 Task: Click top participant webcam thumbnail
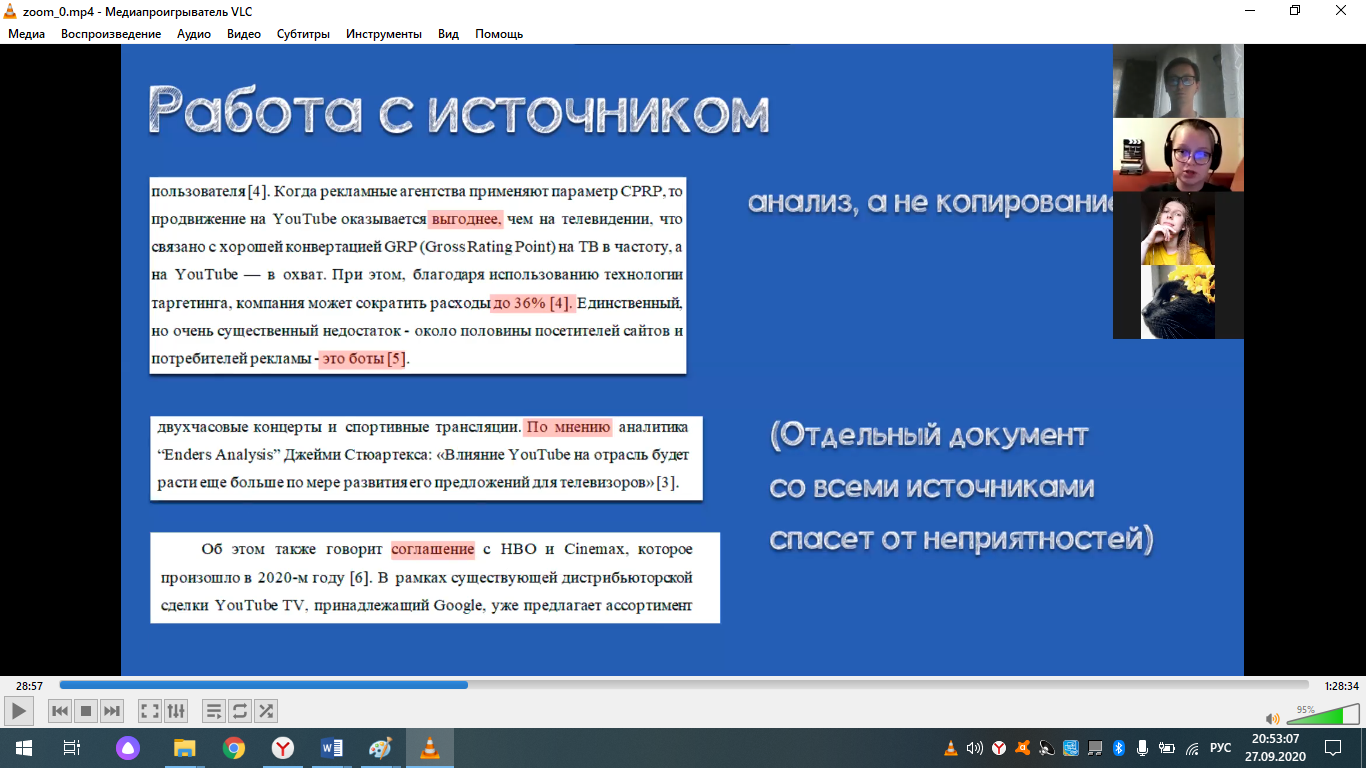pyautogui.click(x=1178, y=81)
